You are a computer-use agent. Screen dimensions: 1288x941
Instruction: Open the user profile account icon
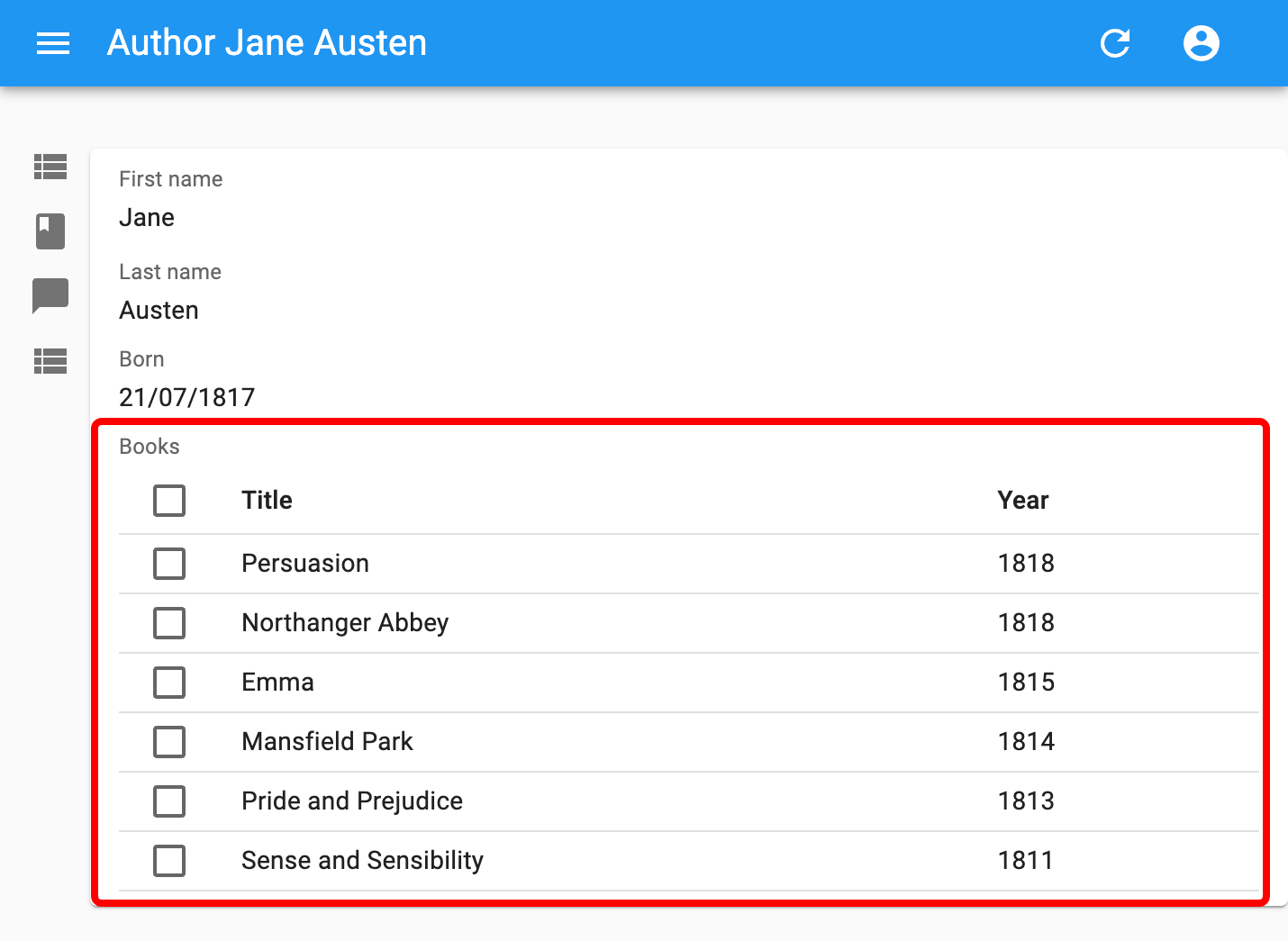[x=1201, y=43]
